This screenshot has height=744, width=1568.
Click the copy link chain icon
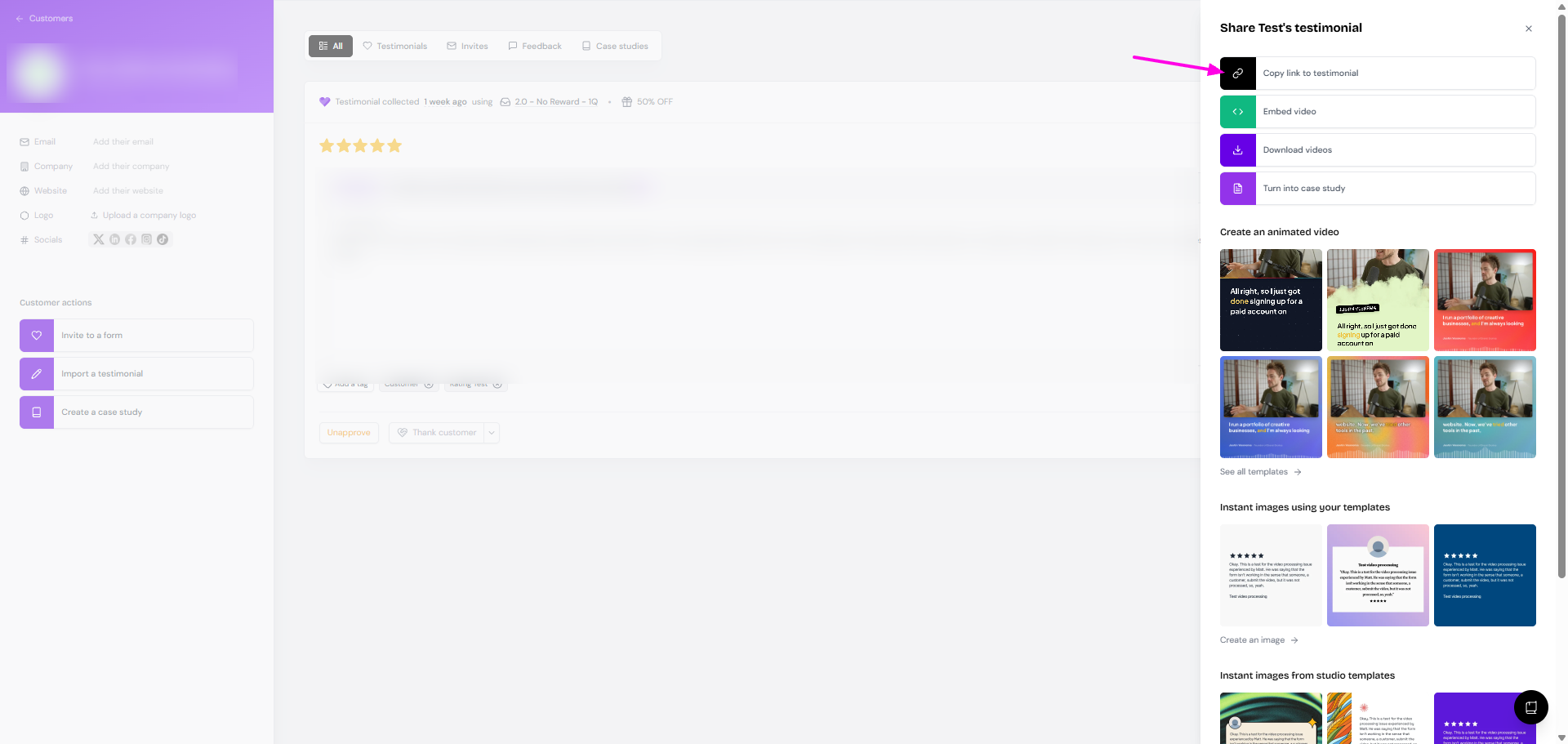click(1237, 74)
